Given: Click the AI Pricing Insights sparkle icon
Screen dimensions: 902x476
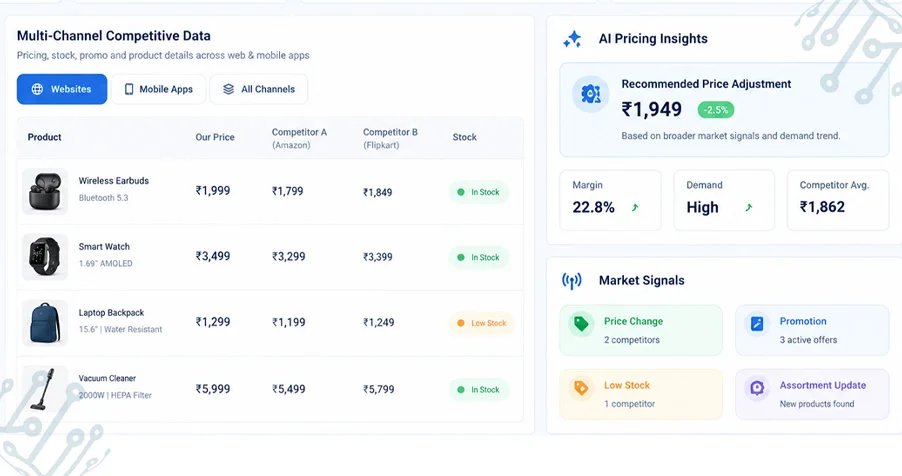Looking at the screenshot, I should tap(572, 39).
